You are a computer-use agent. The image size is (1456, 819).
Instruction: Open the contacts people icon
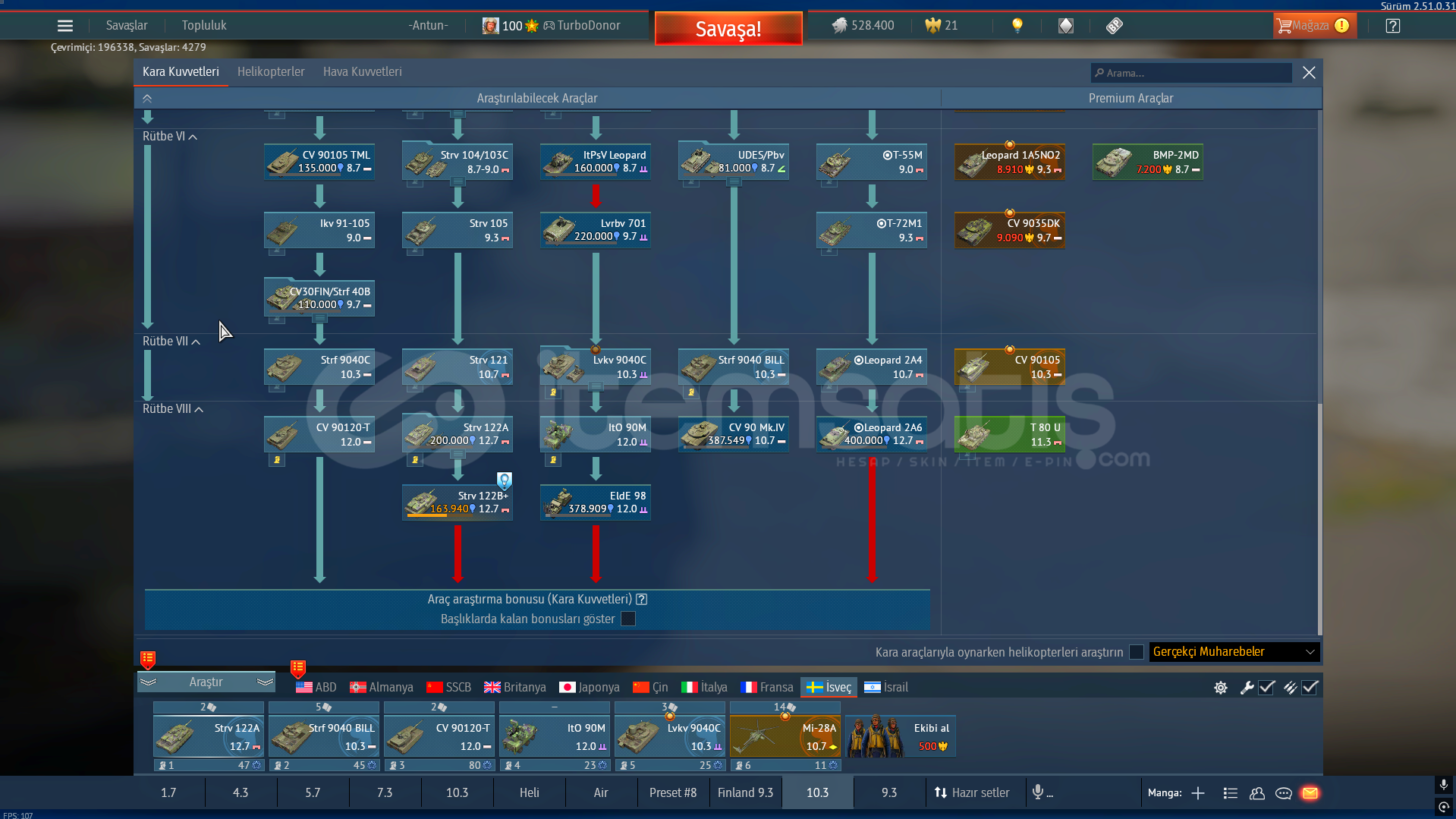click(x=1256, y=793)
